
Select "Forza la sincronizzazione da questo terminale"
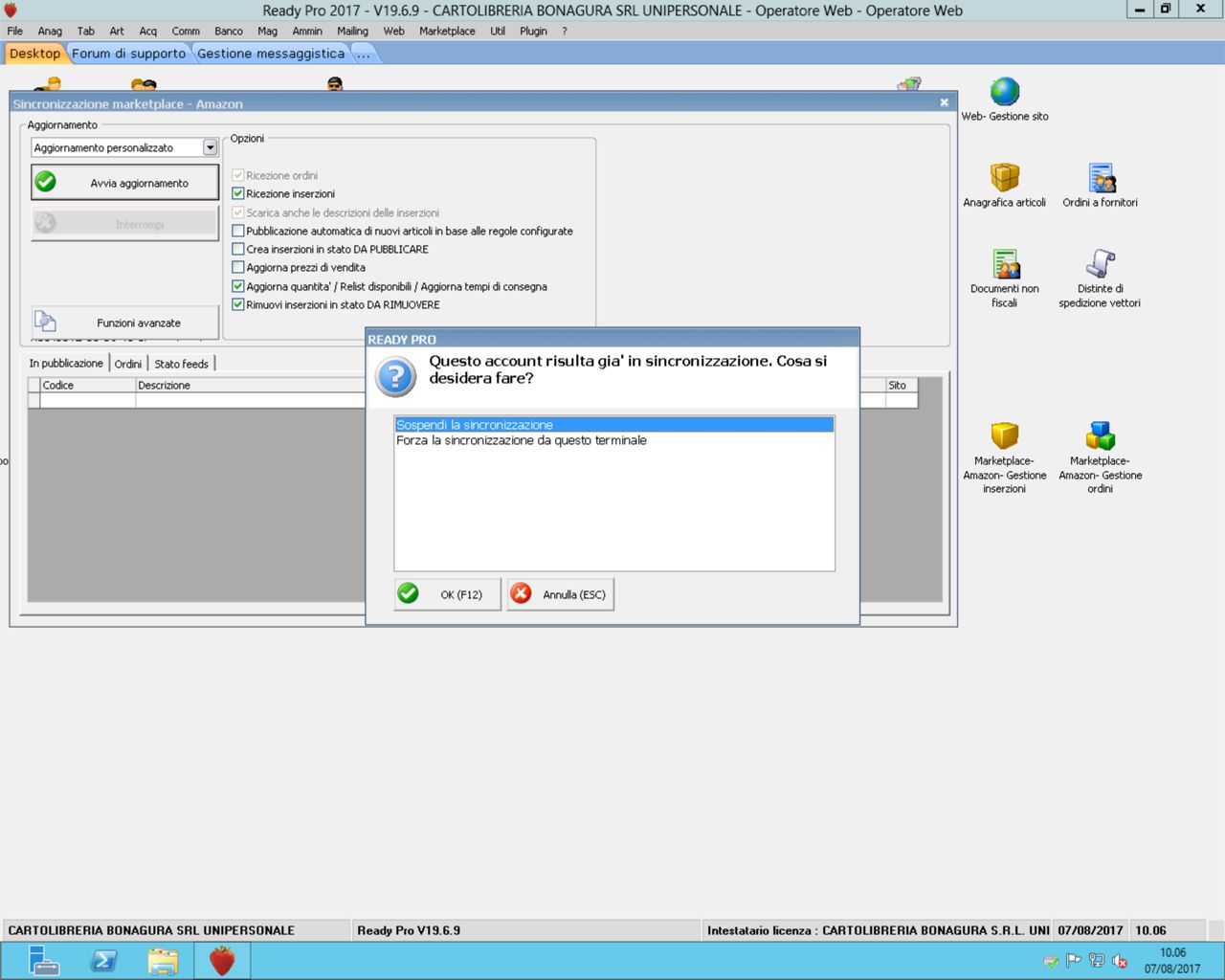[x=614, y=440]
